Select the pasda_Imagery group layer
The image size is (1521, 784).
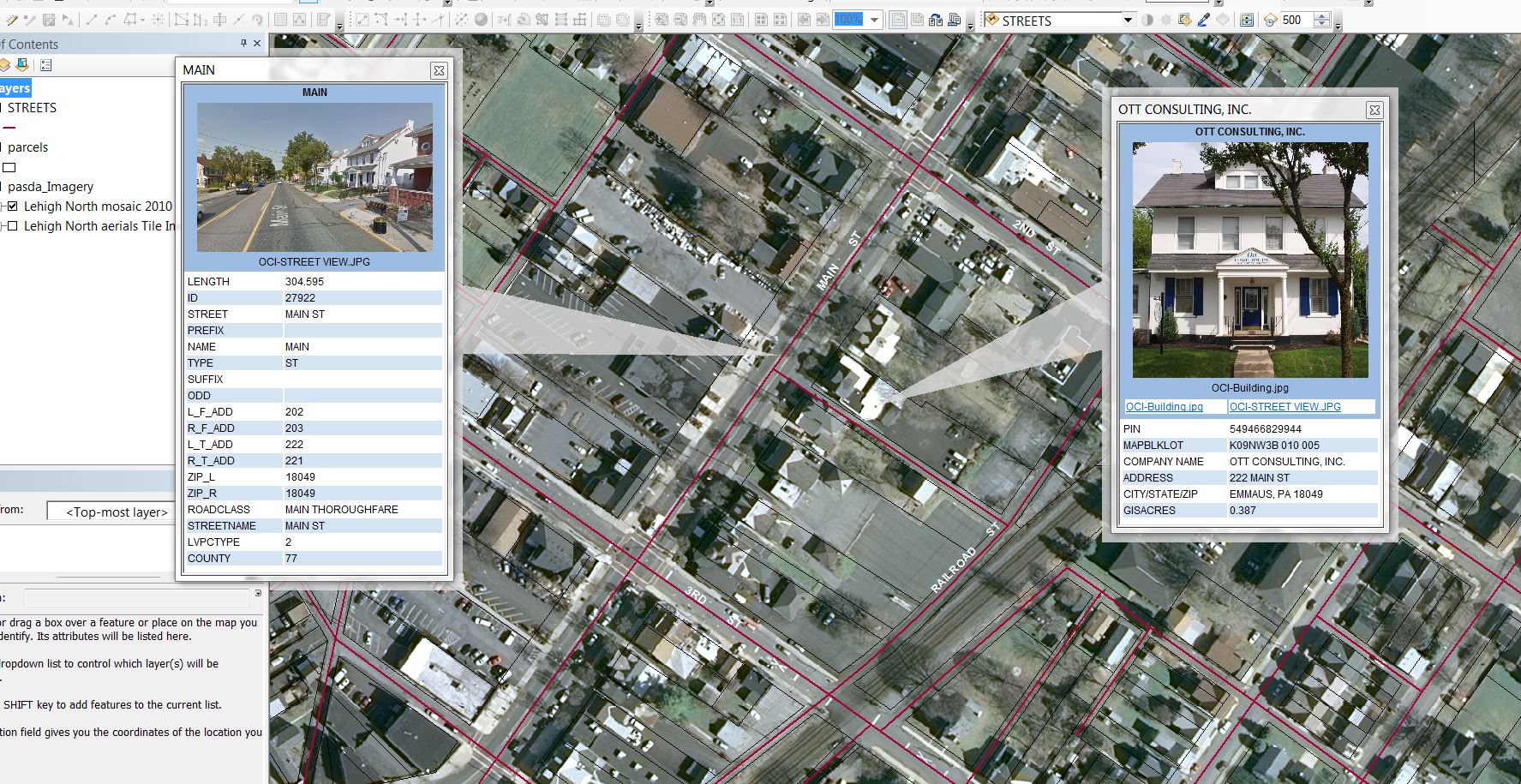coord(51,187)
